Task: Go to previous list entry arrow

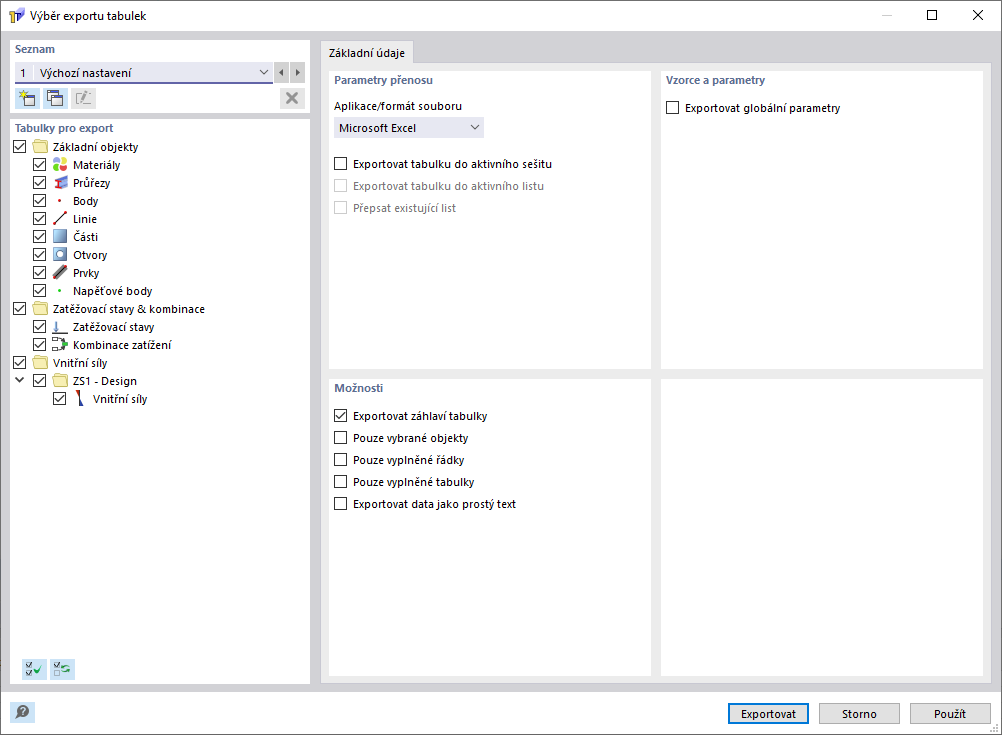Action: point(281,73)
